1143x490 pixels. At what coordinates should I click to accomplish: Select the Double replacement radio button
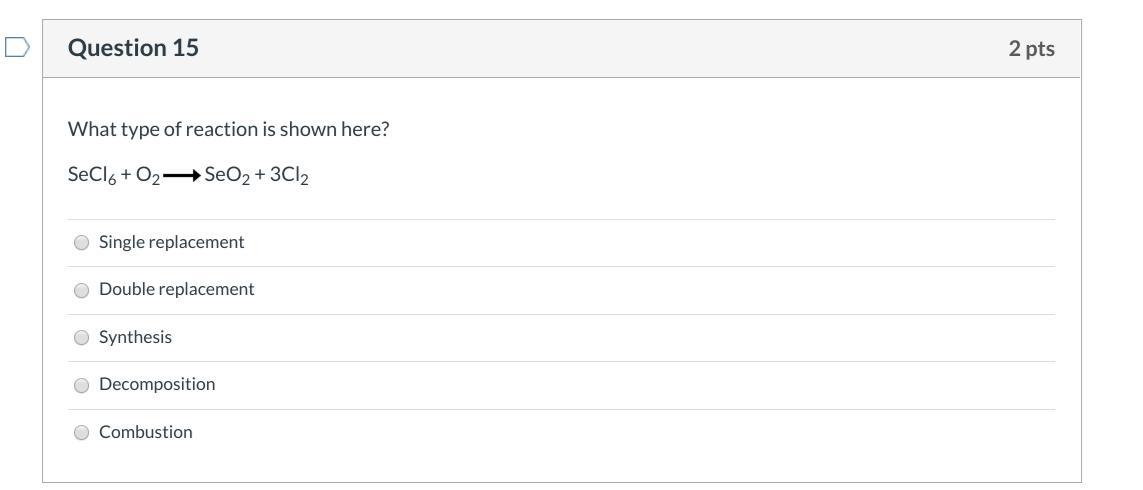82,290
